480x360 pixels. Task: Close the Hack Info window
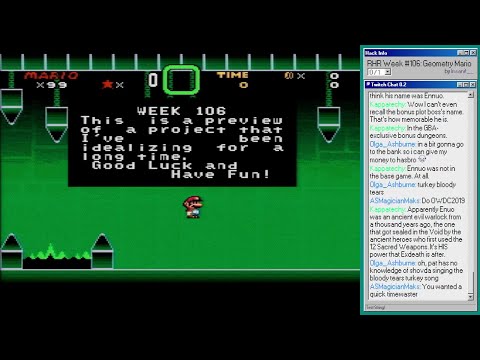pos(473,53)
